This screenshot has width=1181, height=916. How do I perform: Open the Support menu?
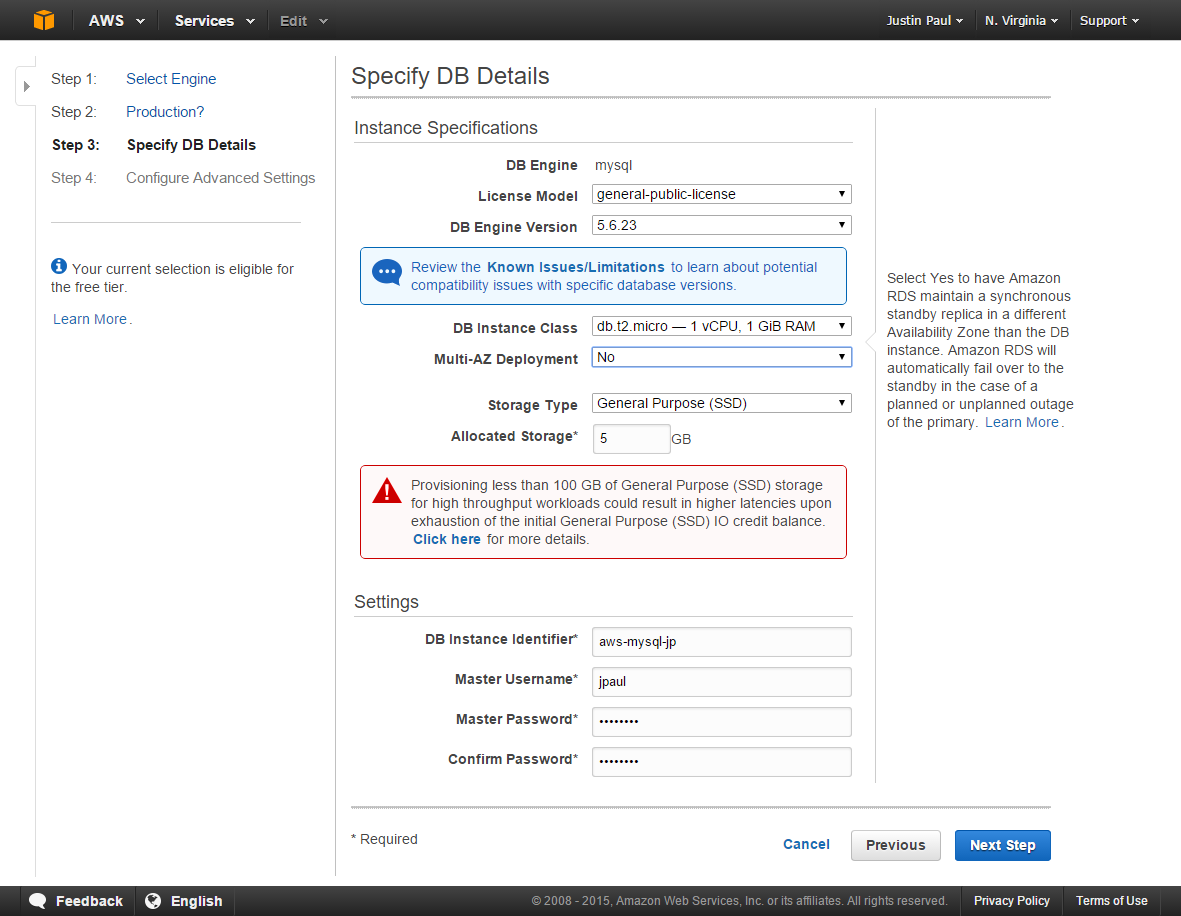coord(1109,20)
